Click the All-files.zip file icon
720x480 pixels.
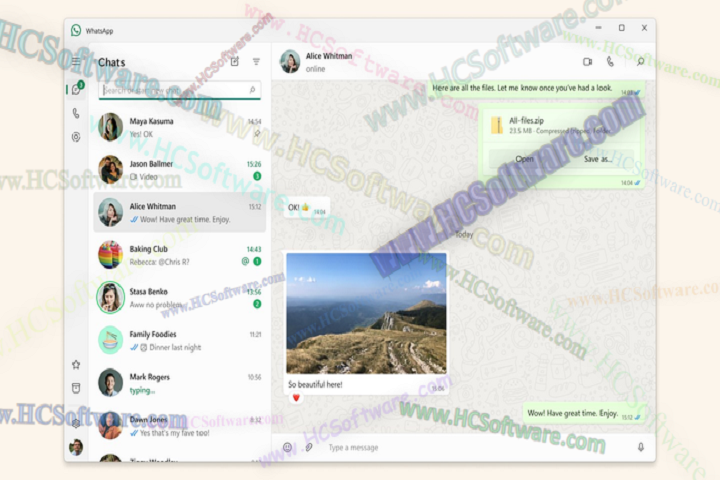point(496,125)
